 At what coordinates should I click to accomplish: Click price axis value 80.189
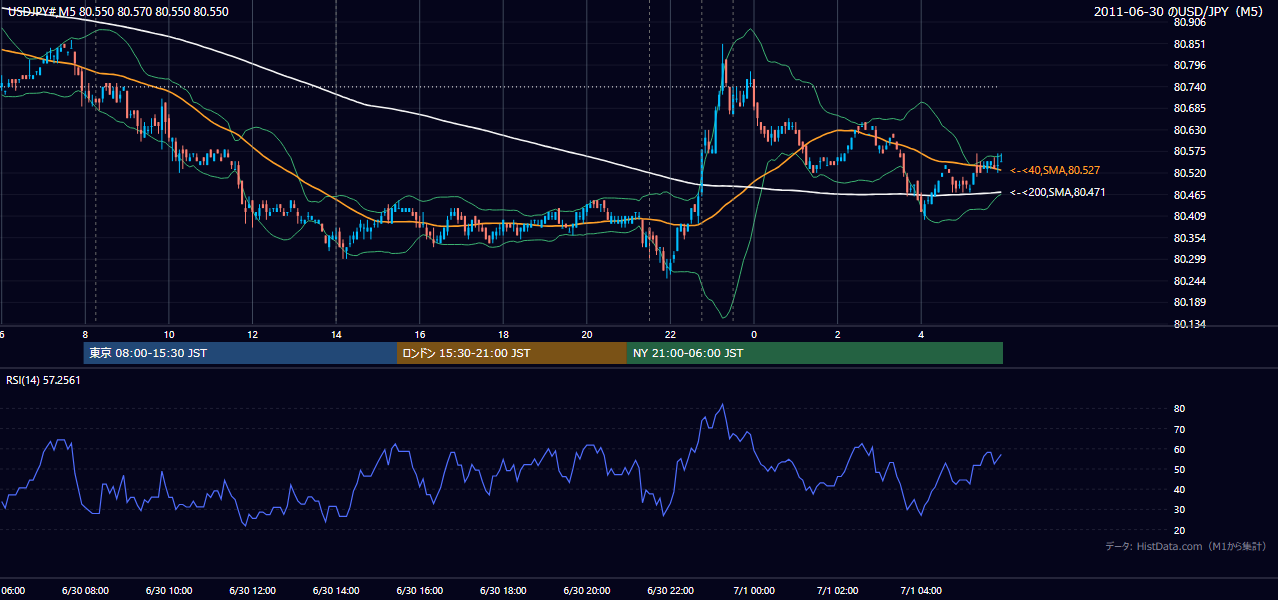pyautogui.click(x=1189, y=302)
